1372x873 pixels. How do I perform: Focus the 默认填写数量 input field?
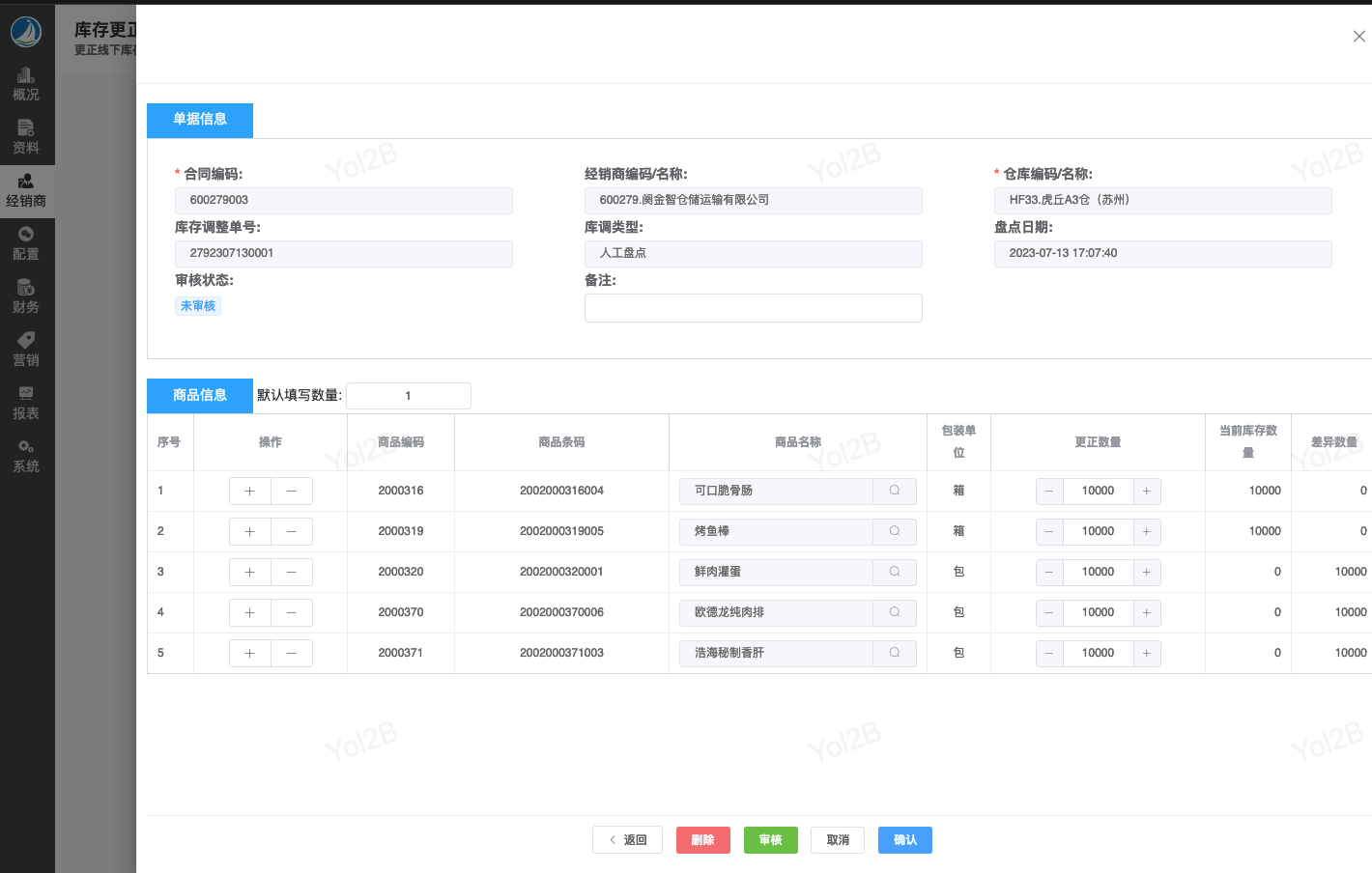[x=408, y=396]
